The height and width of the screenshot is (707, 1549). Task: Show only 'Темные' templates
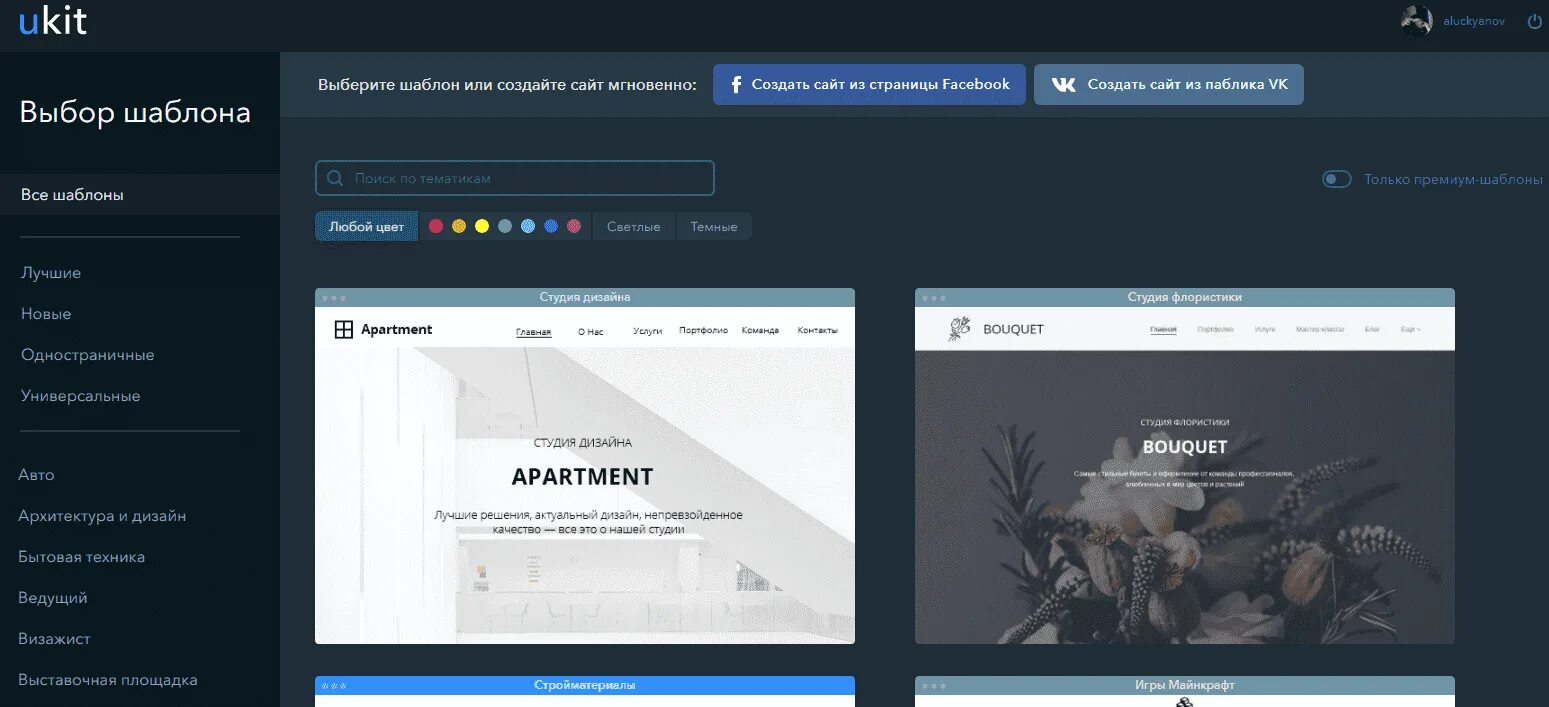pyautogui.click(x=714, y=226)
